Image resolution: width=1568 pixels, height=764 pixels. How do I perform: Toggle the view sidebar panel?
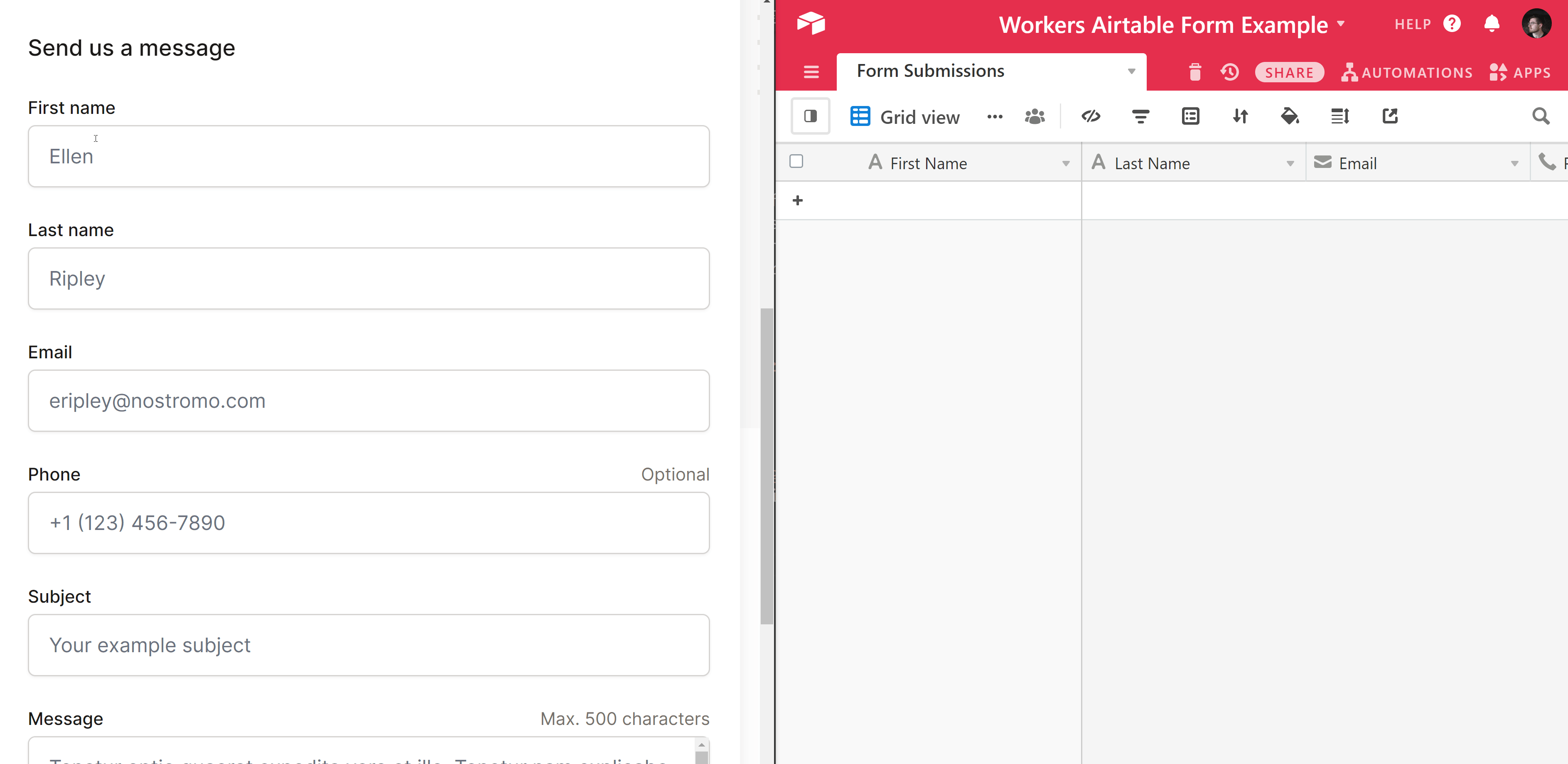pyautogui.click(x=811, y=116)
